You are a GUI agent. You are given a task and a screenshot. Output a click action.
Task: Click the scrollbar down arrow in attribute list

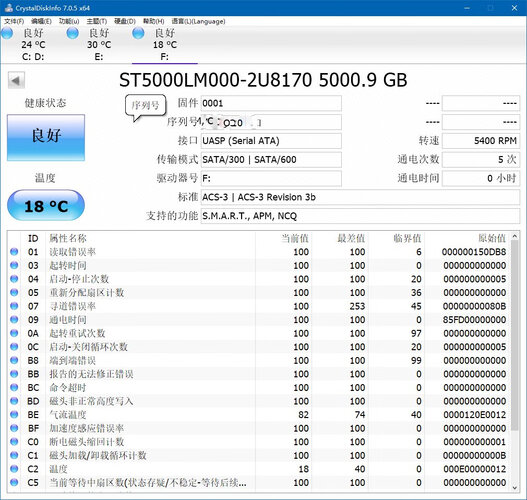pos(515,487)
